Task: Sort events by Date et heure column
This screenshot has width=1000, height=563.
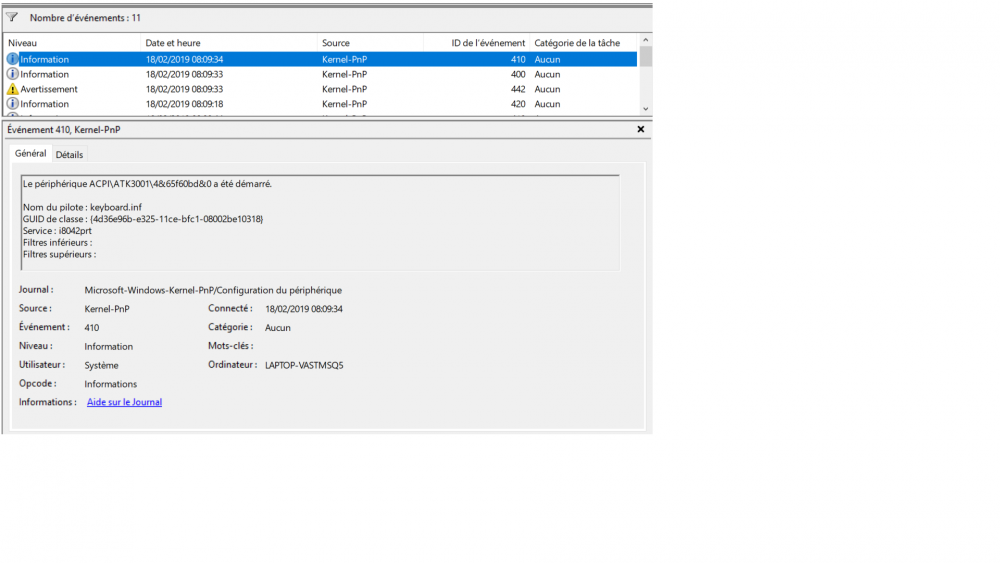Action: click(x=228, y=43)
